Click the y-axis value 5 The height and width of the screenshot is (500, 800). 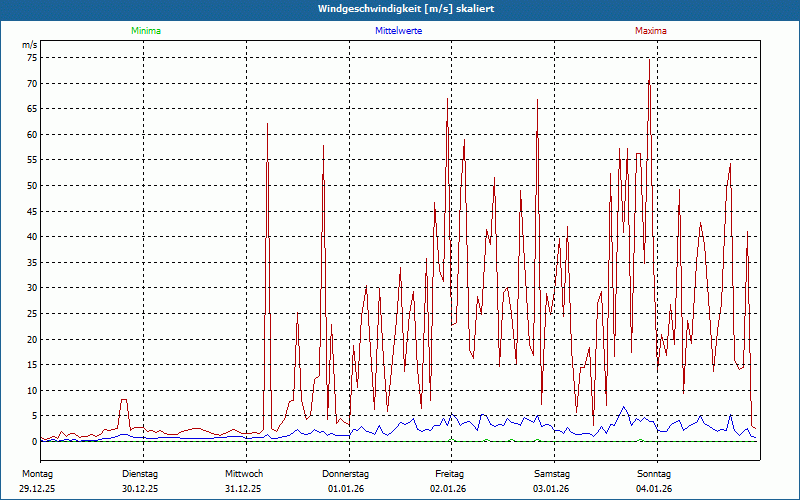35,416
